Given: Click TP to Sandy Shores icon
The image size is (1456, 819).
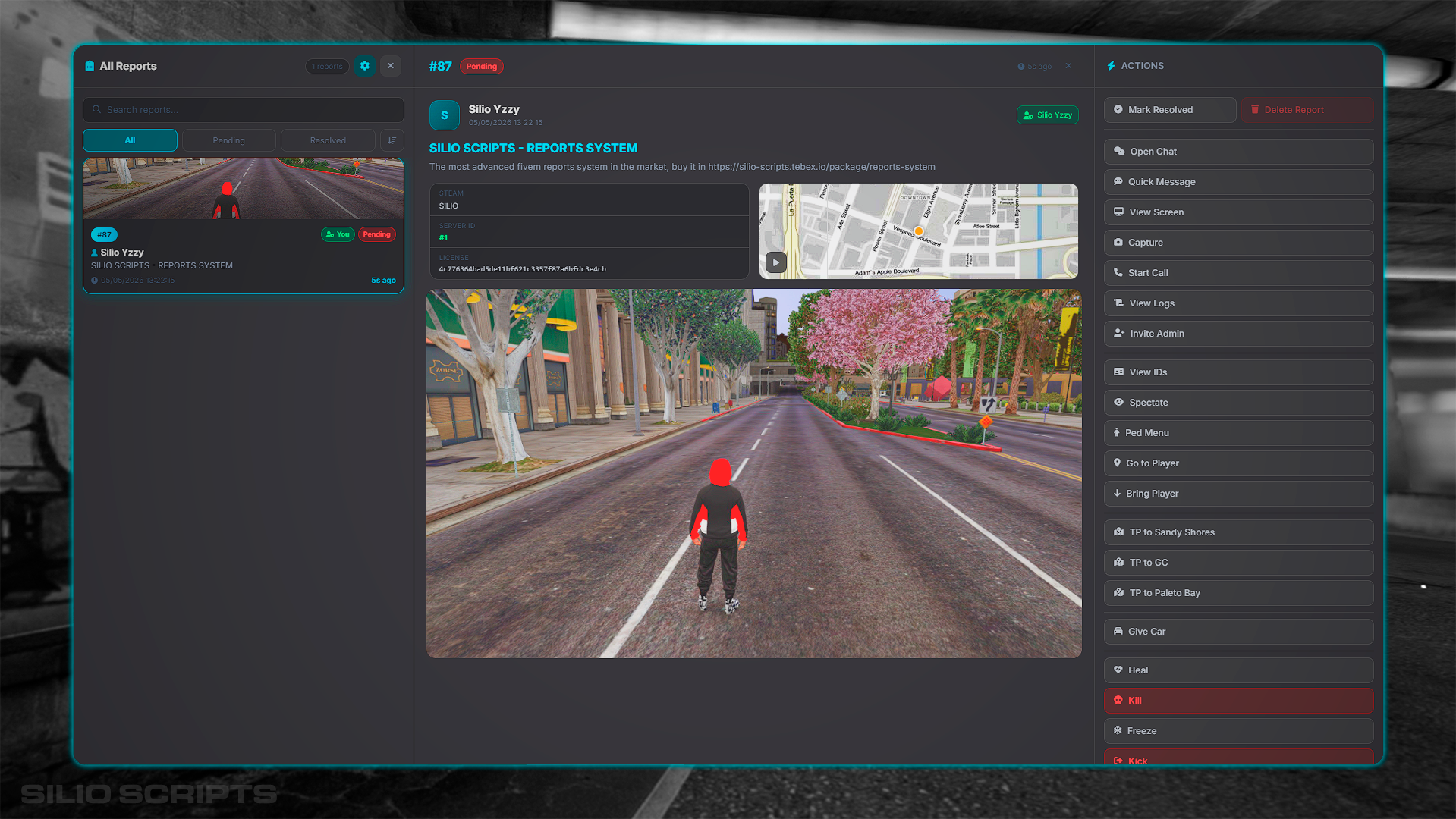Looking at the screenshot, I should (1118, 532).
